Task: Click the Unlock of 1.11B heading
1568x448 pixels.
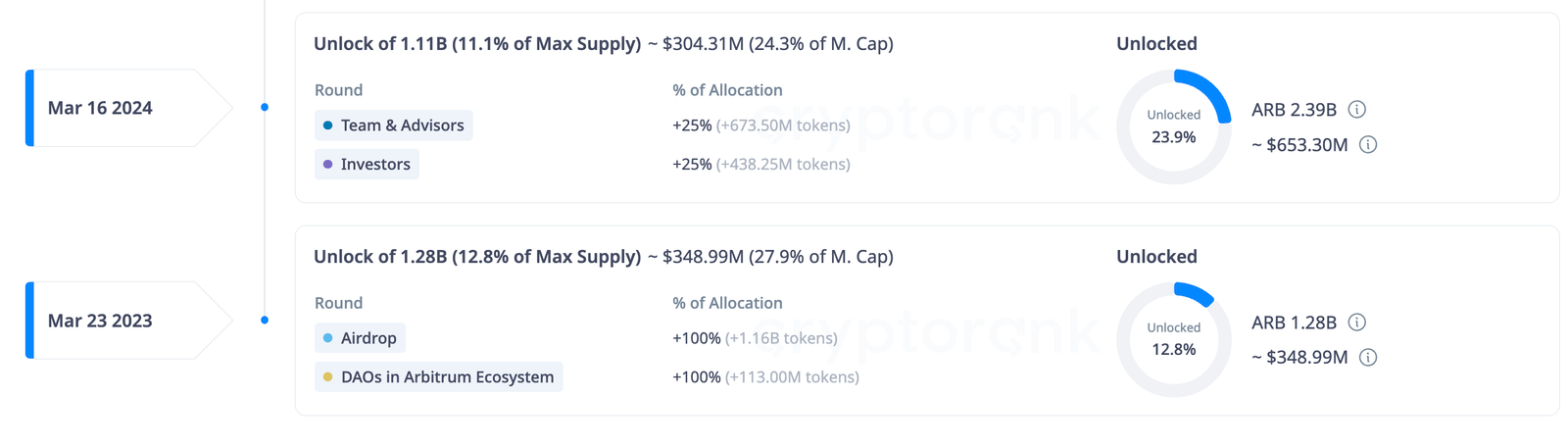Action: pos(476,44)
